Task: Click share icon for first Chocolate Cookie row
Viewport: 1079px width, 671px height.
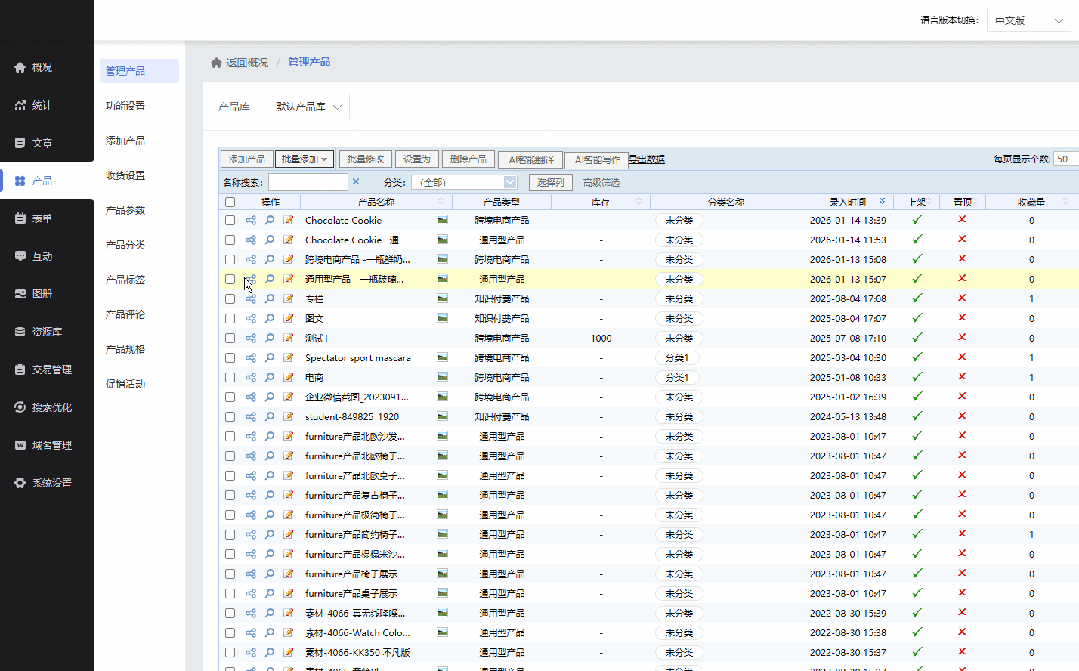Action: pos(251,220)
